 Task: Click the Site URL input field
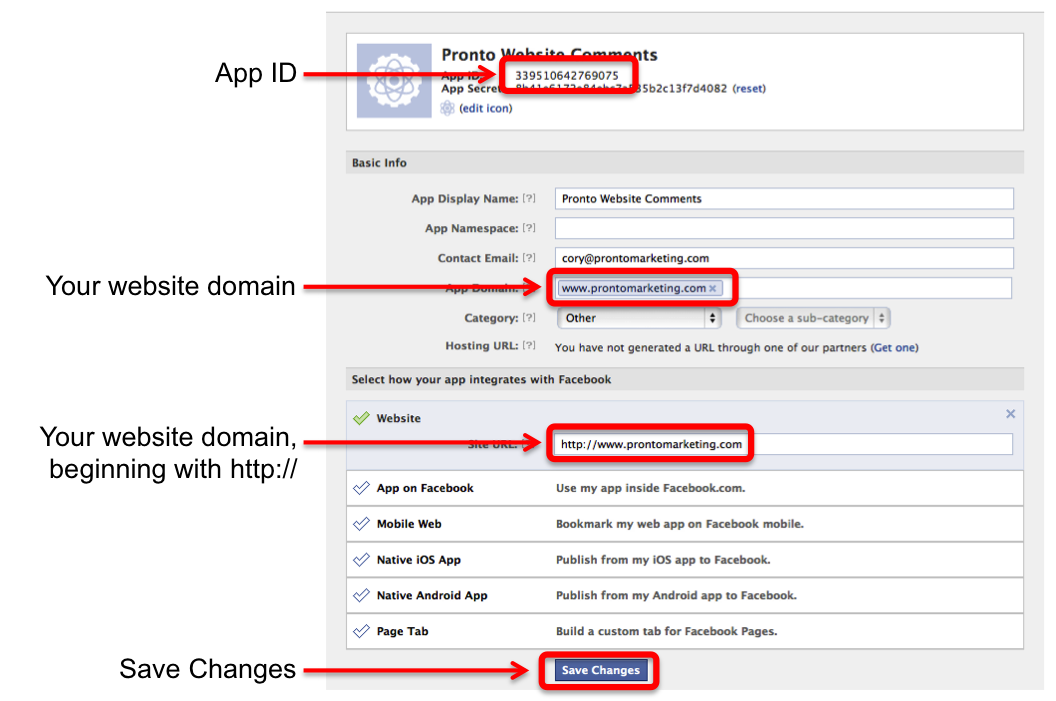click(x=783, y=444)
